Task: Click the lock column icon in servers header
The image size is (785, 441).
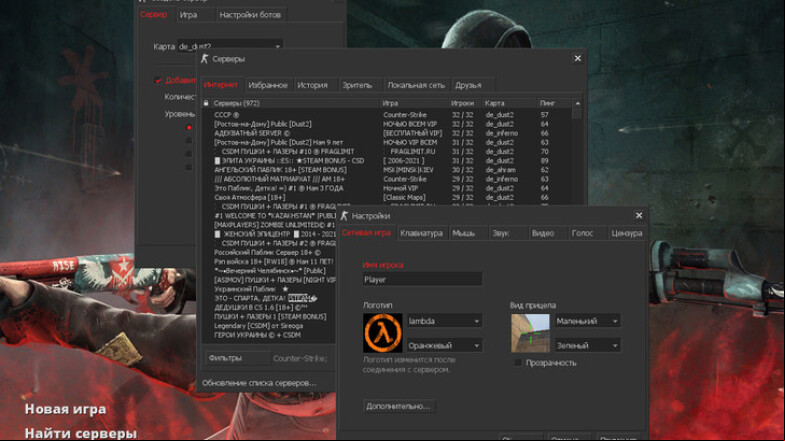Action: point(206,103)
